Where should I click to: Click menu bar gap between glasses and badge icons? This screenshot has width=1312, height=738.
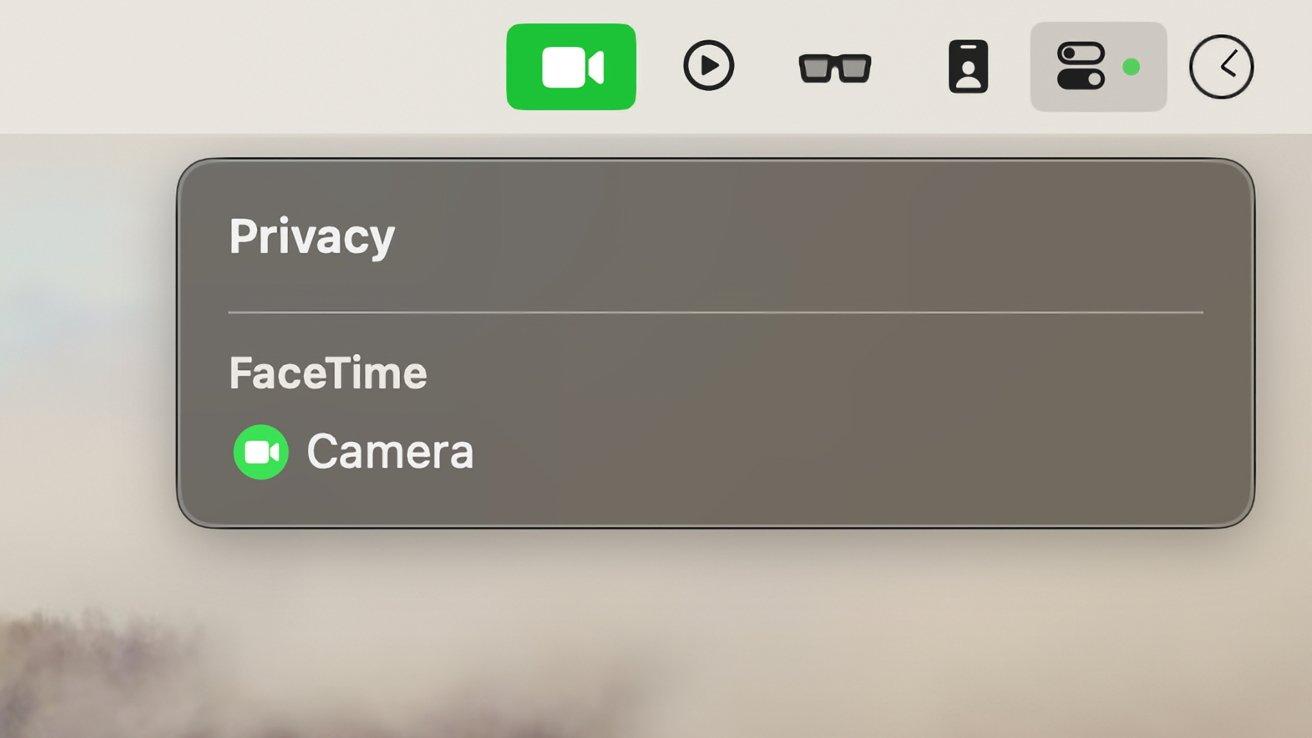910,67
